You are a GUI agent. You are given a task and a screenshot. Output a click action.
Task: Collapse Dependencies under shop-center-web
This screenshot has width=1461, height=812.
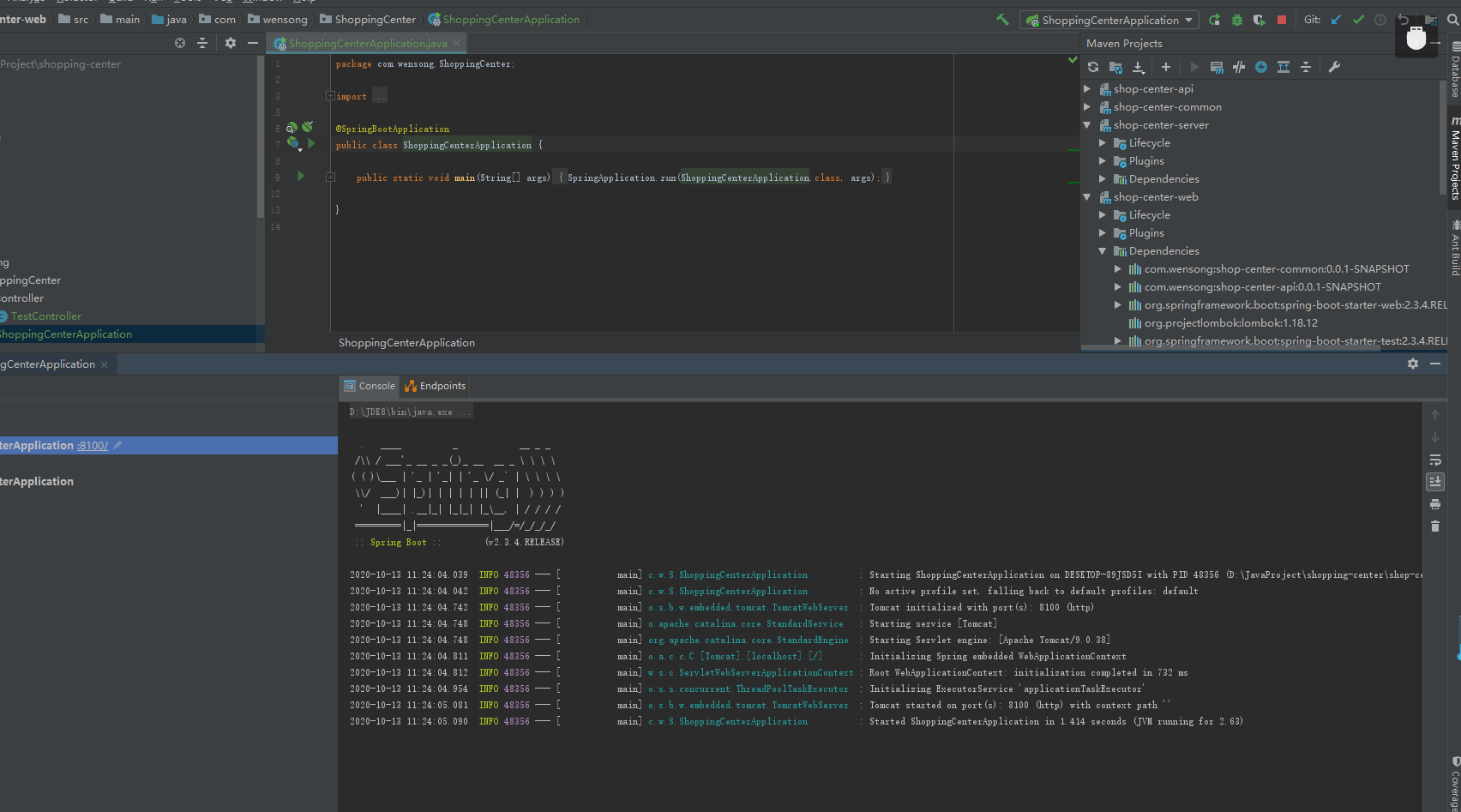(x=1103, y=251)
